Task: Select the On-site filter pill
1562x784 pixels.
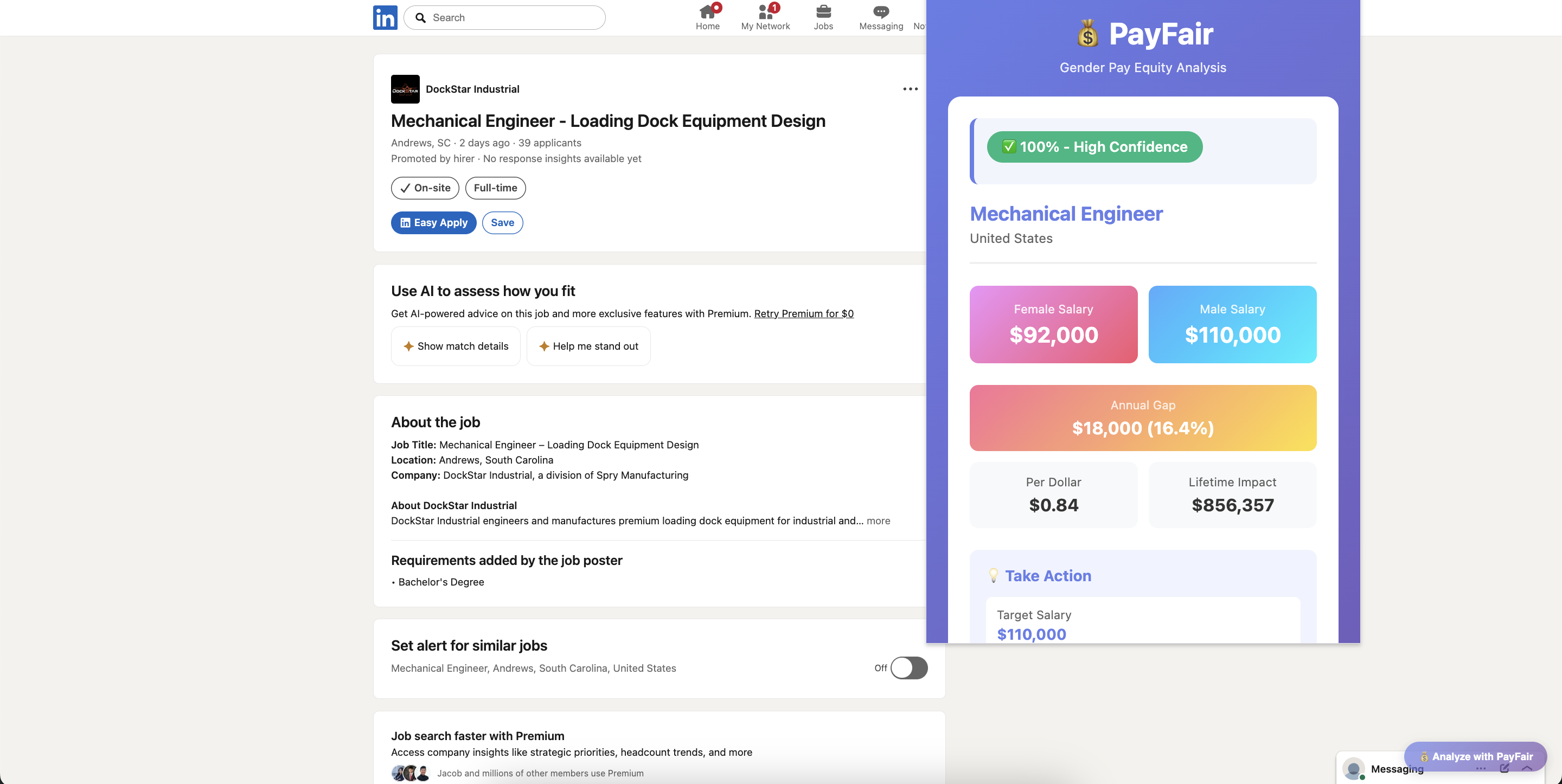Action: tap(425, 188)
